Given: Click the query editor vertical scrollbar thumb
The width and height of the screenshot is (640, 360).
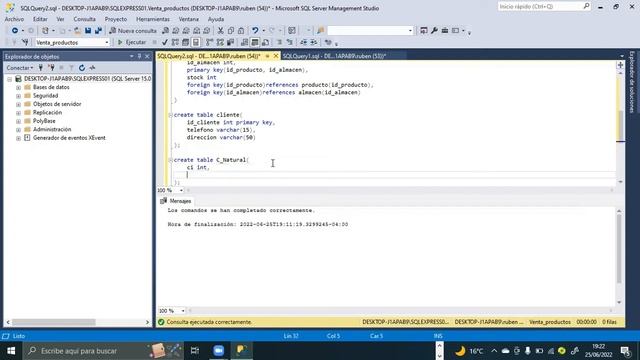Looking at the screenshot, I should [620, 126].
